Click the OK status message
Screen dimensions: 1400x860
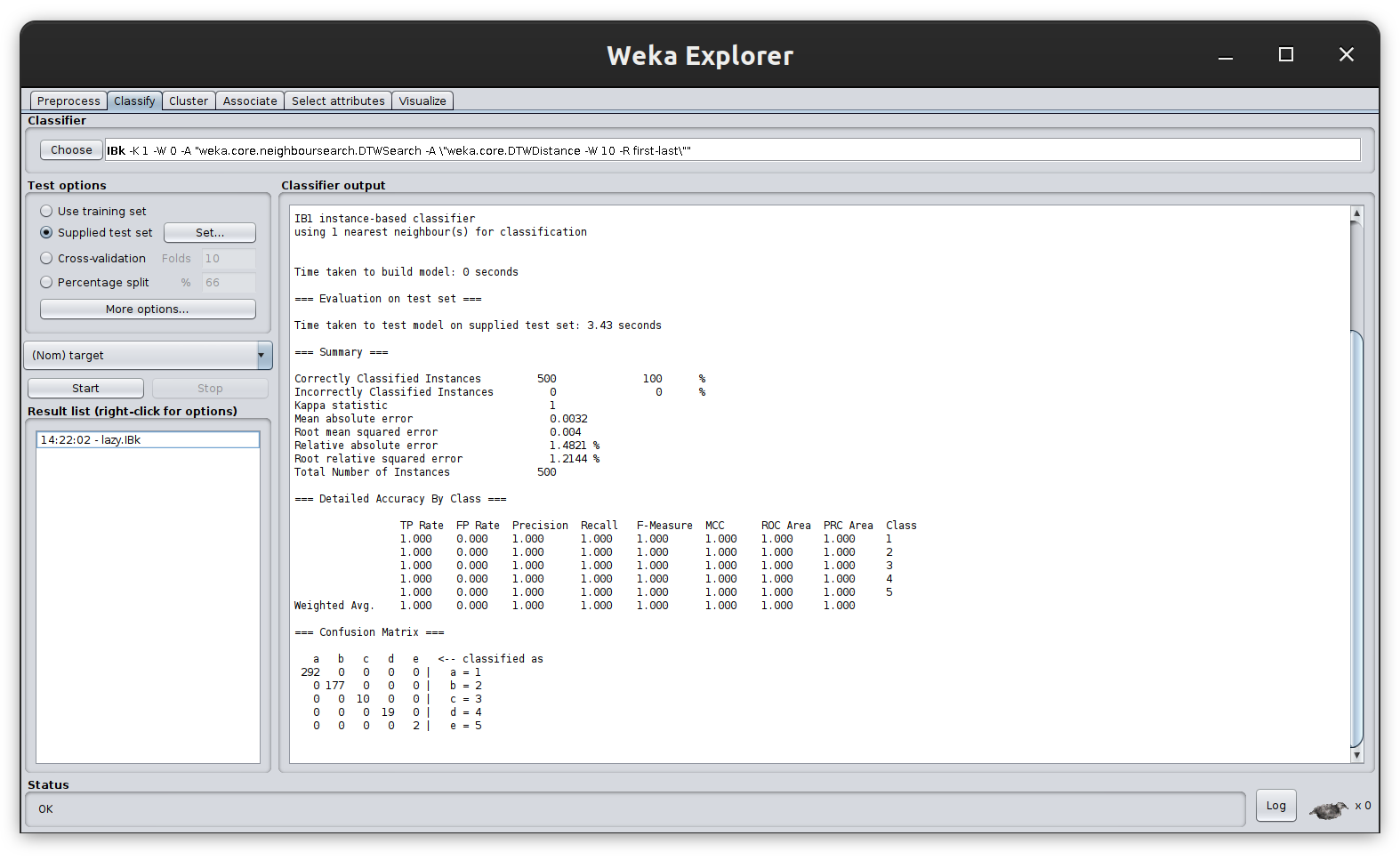(45, 809)
